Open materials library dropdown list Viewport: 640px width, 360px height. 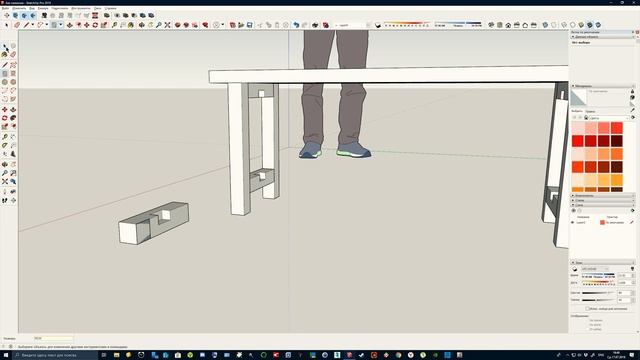[x=609, y=118]
